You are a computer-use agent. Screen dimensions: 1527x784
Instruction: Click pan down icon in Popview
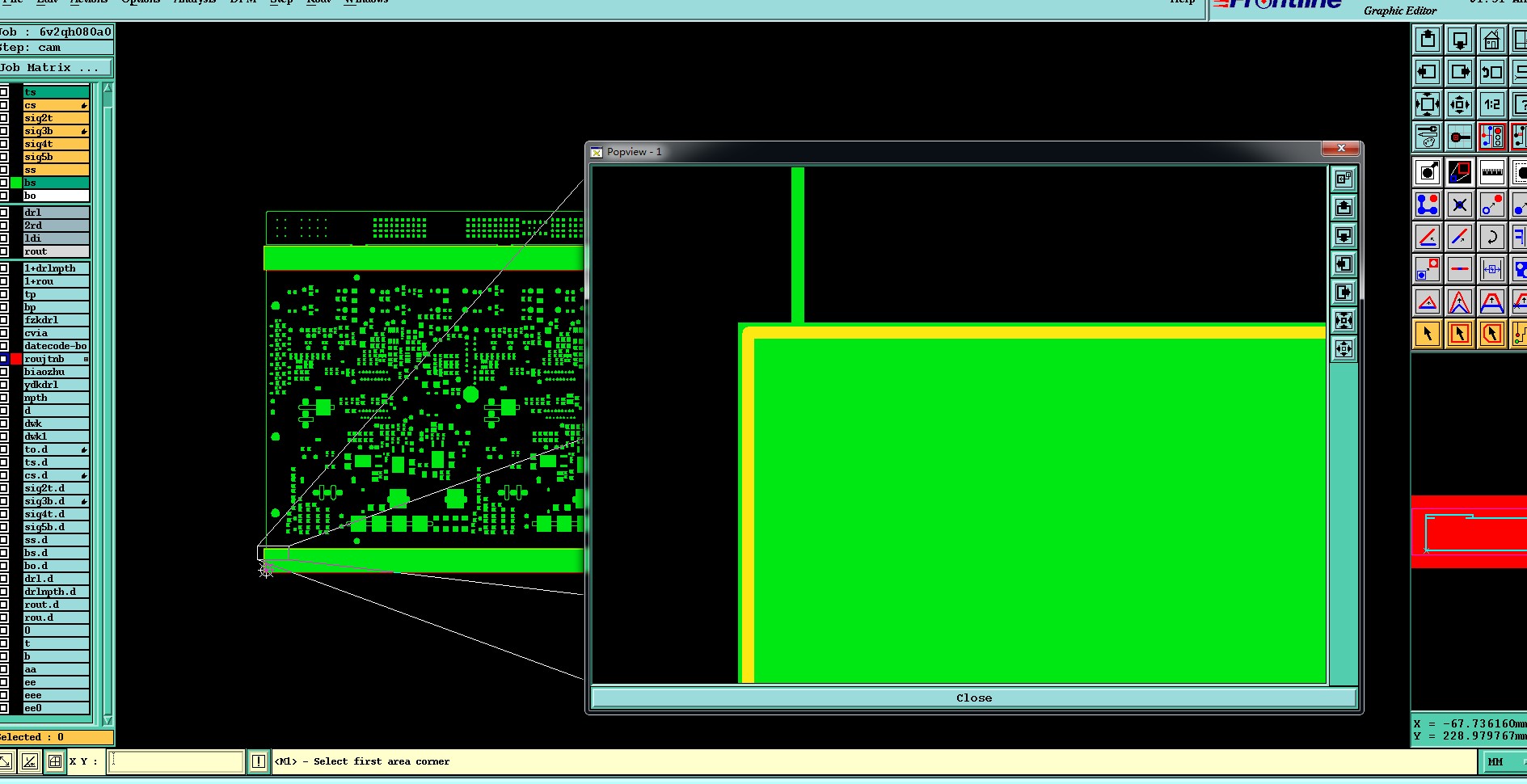(x=1344, y=236)
